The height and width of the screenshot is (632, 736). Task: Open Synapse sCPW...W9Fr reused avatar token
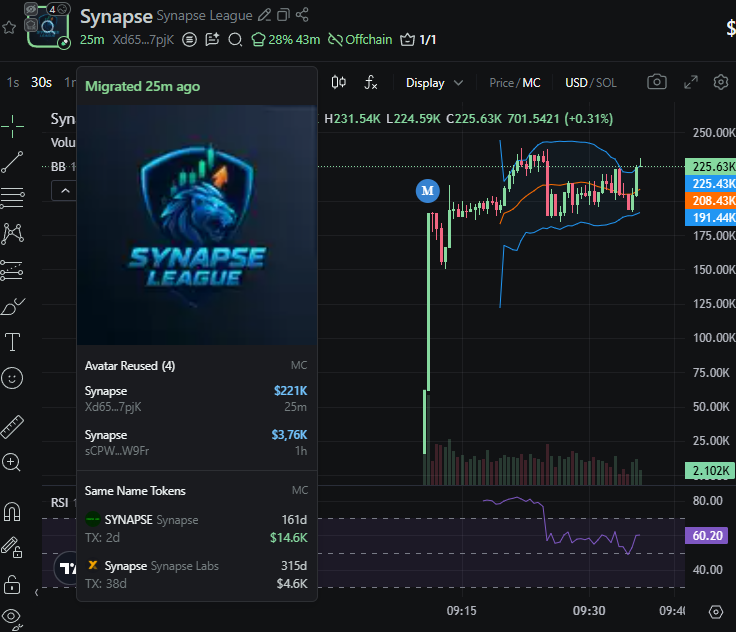pos(196,442)
